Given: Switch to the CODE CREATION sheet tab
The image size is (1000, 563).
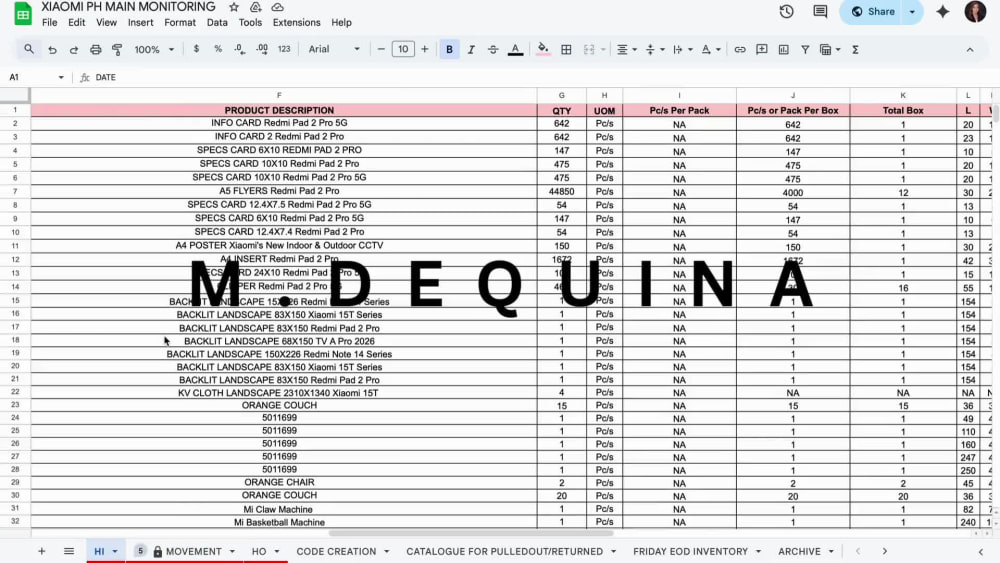Looking at the screenshot, I should click(x=336, y=552).
